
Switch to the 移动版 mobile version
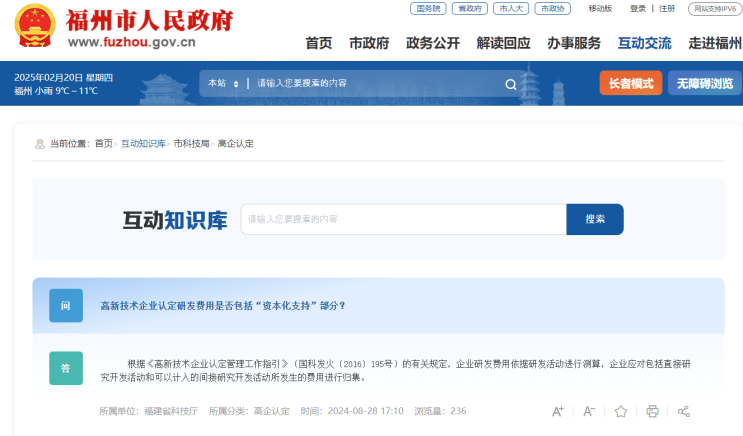(600, 9)
